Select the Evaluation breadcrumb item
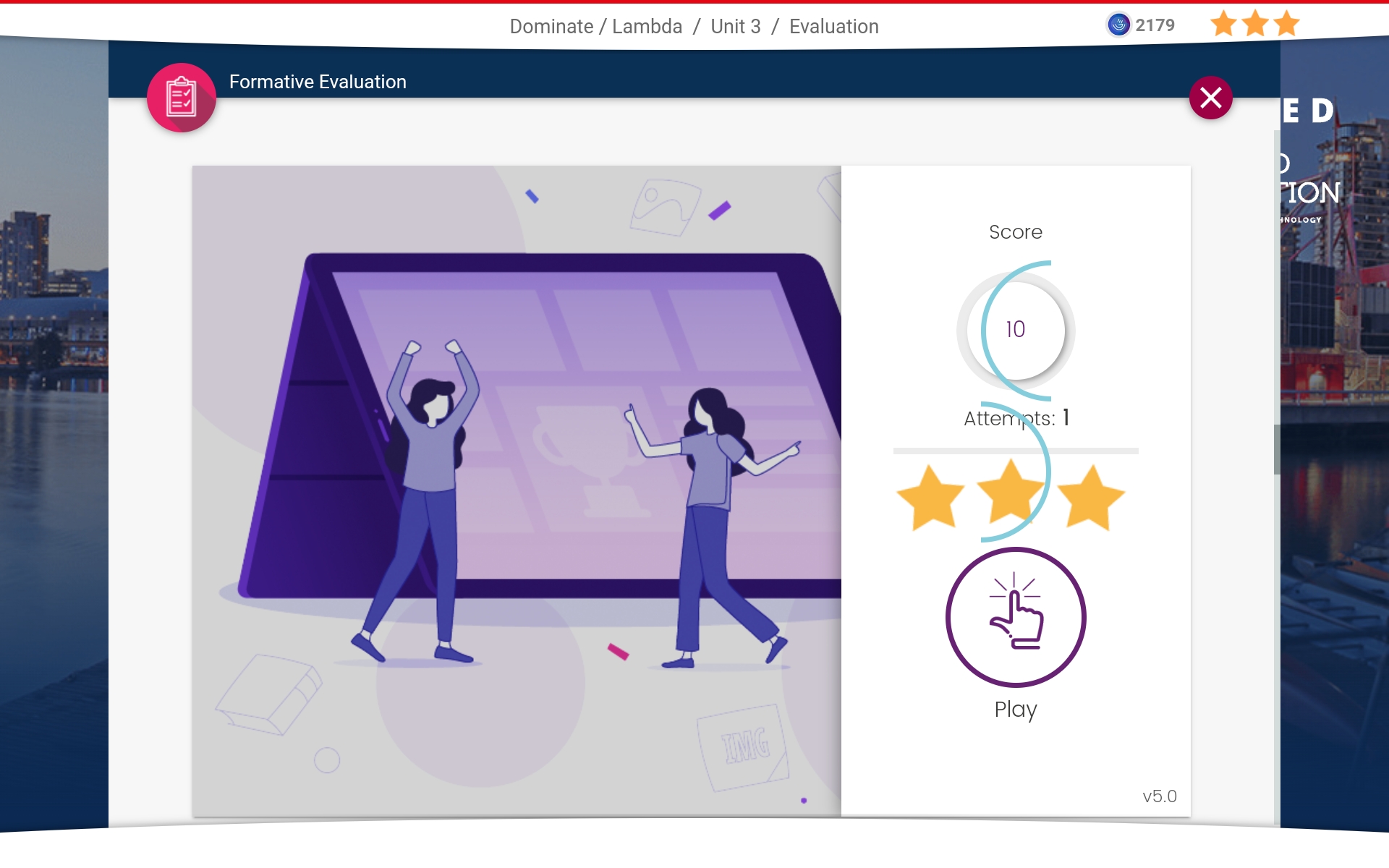The width and height of the screenshot is (1389, 868). click(x=833, y=27)
